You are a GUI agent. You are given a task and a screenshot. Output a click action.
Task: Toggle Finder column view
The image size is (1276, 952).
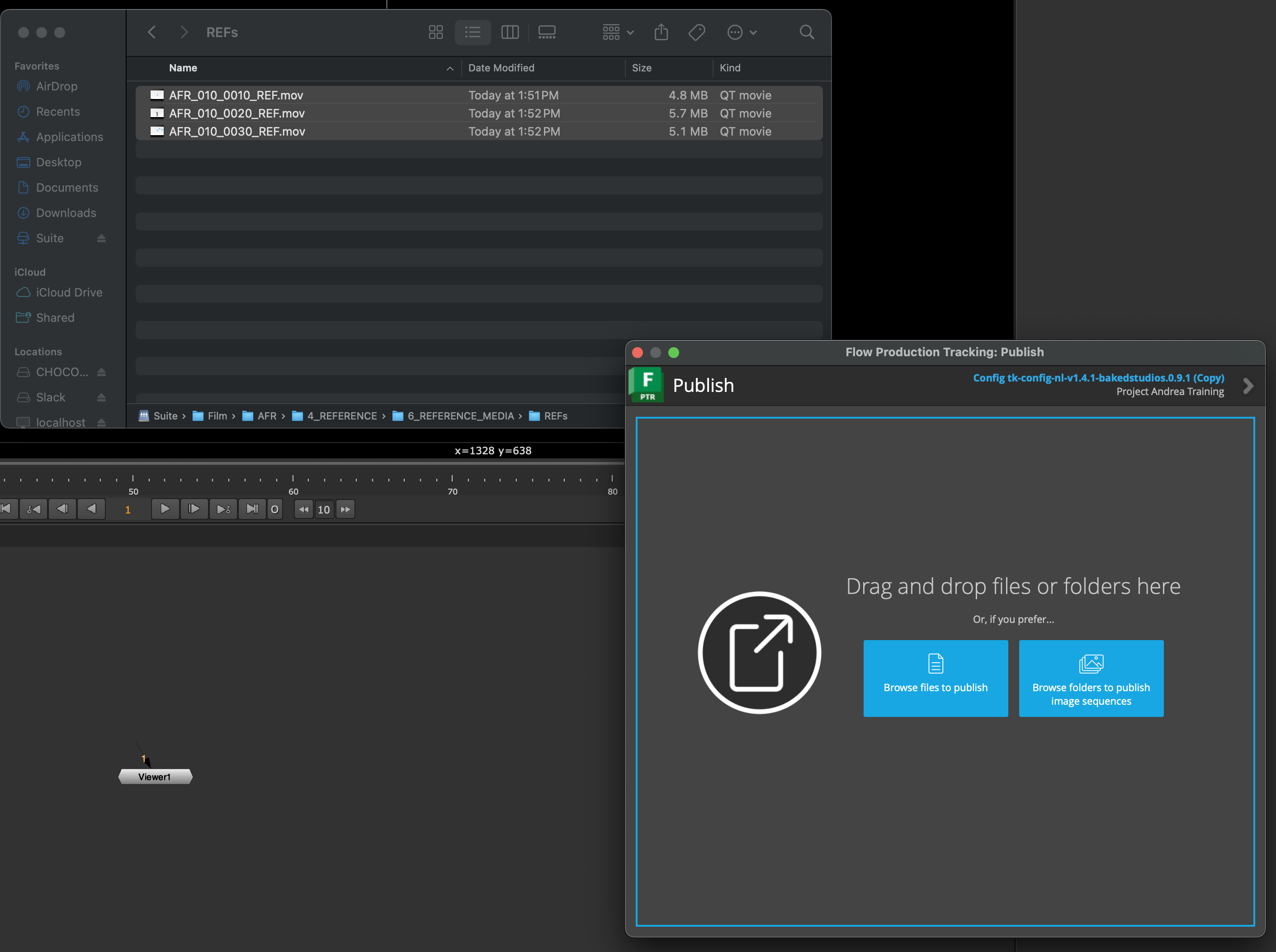[x=510, y=32]
